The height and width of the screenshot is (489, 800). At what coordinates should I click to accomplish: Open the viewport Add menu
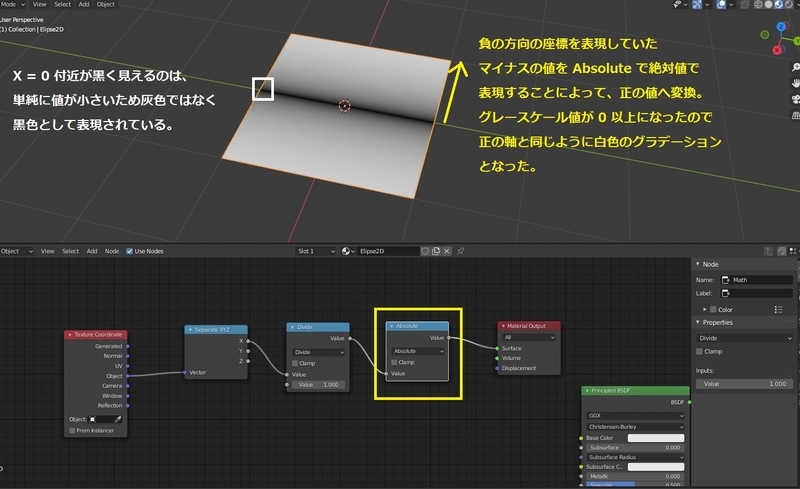coord(84,4)
